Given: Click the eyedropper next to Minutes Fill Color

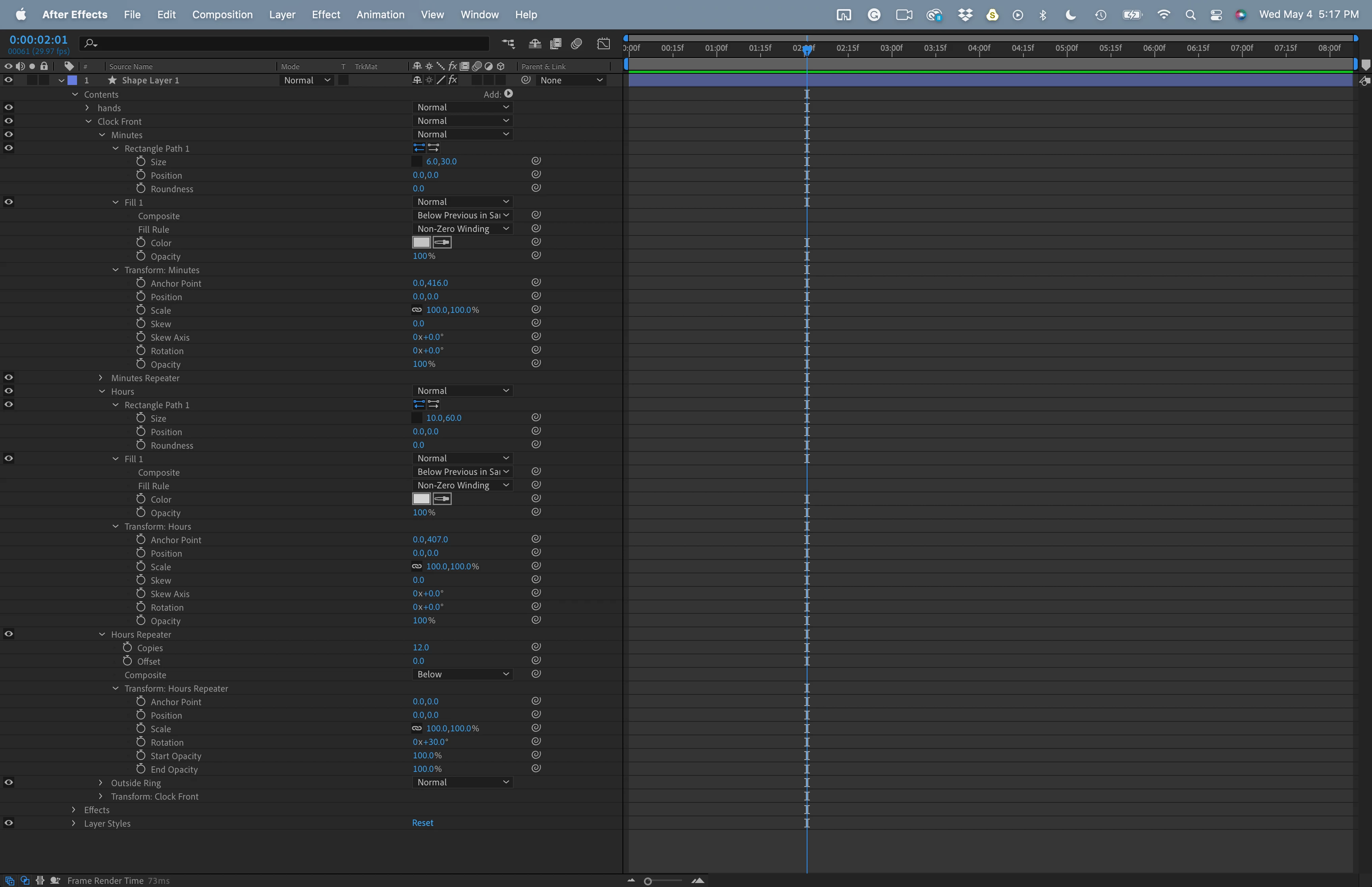Looking at the screenshot, I should point(442,243).
